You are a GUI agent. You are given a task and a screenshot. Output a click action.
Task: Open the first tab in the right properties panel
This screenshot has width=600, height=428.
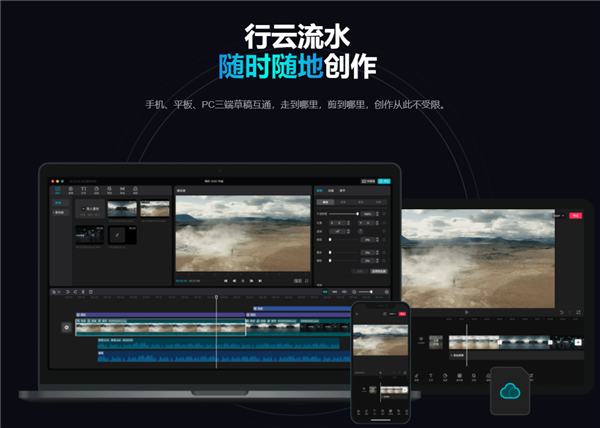point(320,189)
